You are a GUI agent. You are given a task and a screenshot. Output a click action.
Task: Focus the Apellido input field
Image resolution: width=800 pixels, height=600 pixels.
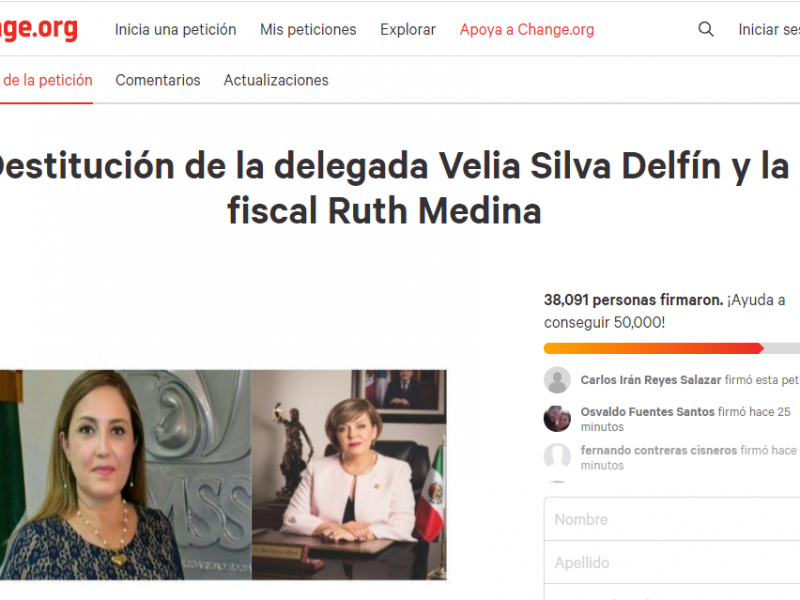pyautogui.click(x=672, y=562)
